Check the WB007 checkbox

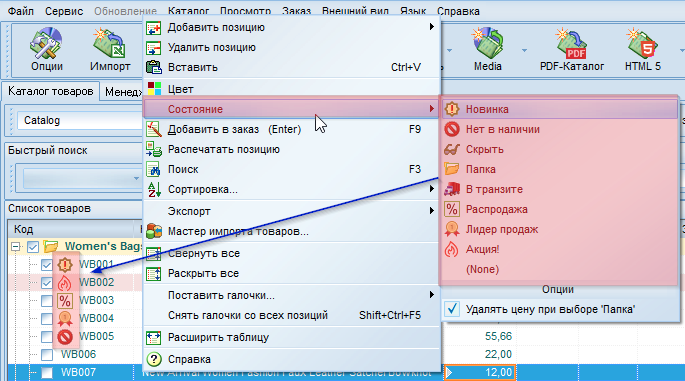[47, 372]
